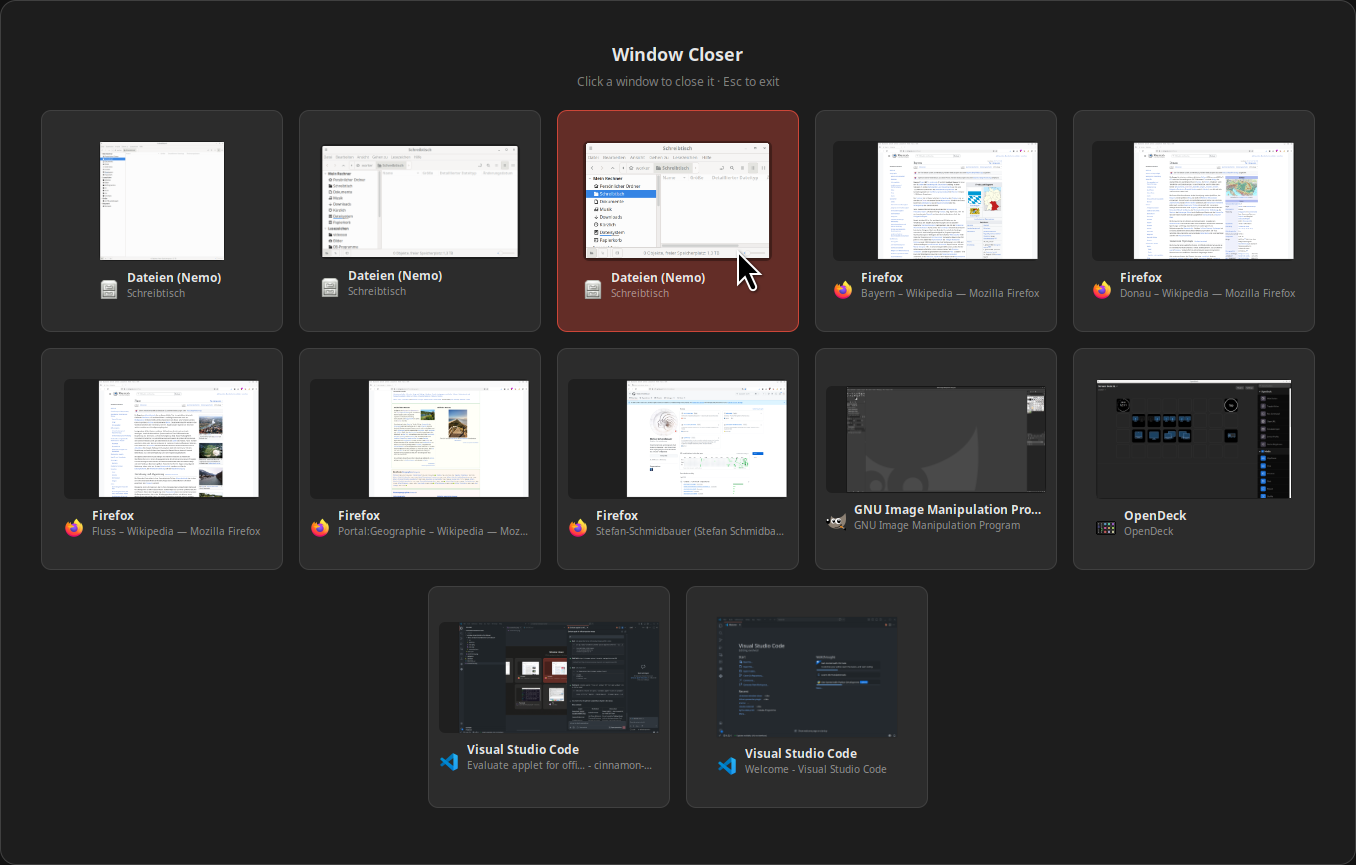Screen dimensions: 1356x865
Task: Click the Firefox icon beside Stefan-Schmidbauer window
Action: coord(578,528)
